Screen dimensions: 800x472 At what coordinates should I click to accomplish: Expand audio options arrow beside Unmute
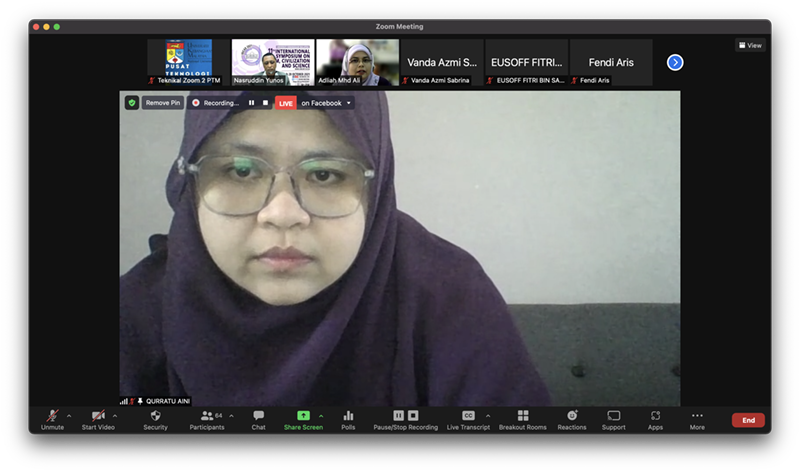[x=69, y=415]
